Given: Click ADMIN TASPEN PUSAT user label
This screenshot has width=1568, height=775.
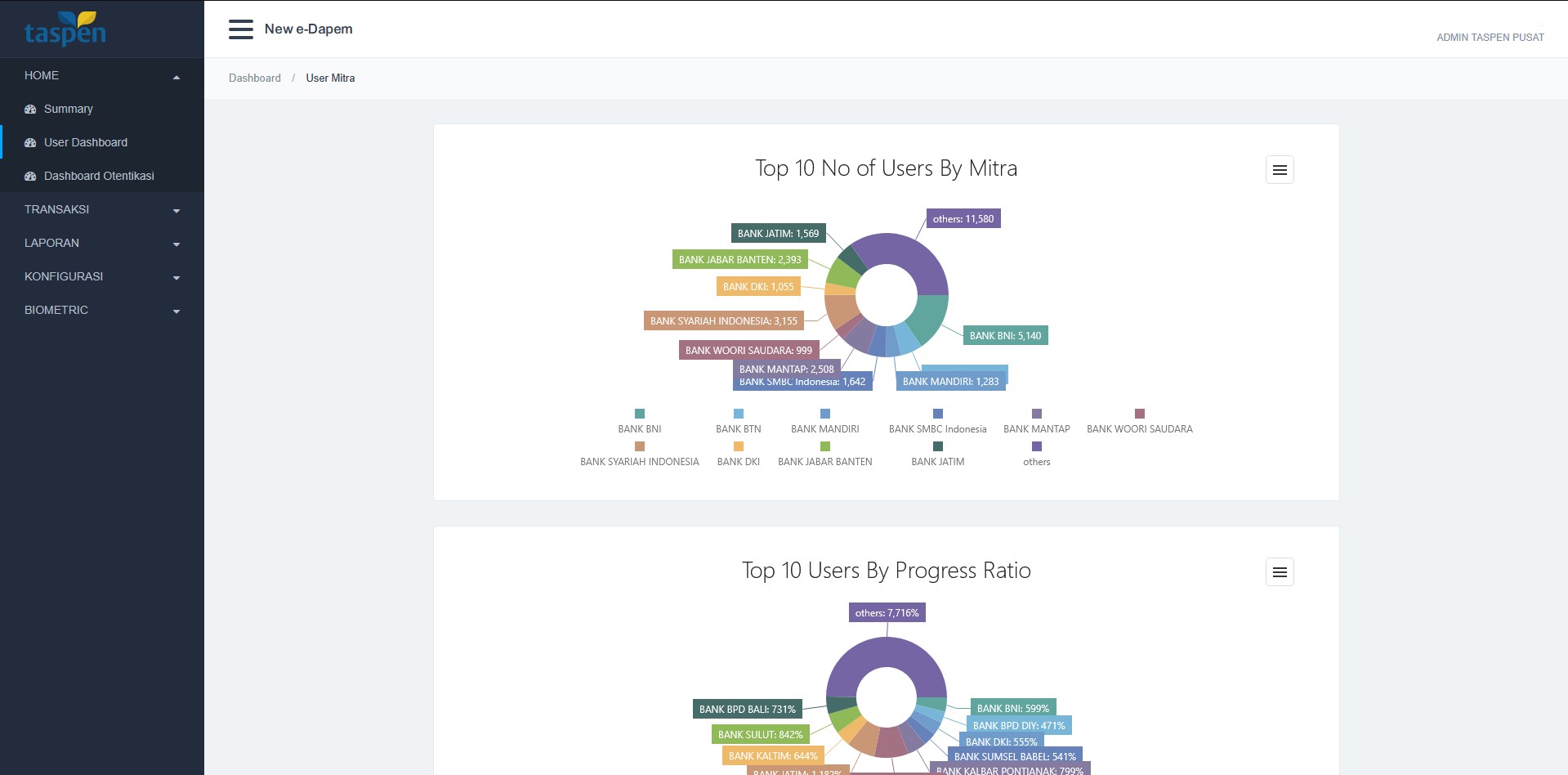Looking at the screenshot, I should click(1490, 38).
